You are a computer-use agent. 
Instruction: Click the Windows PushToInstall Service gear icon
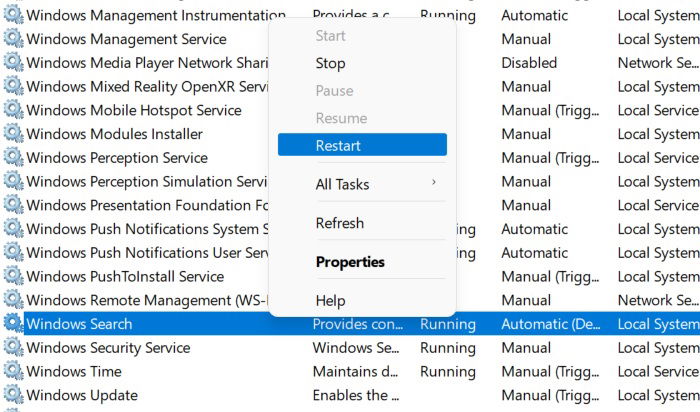(13, 276)
